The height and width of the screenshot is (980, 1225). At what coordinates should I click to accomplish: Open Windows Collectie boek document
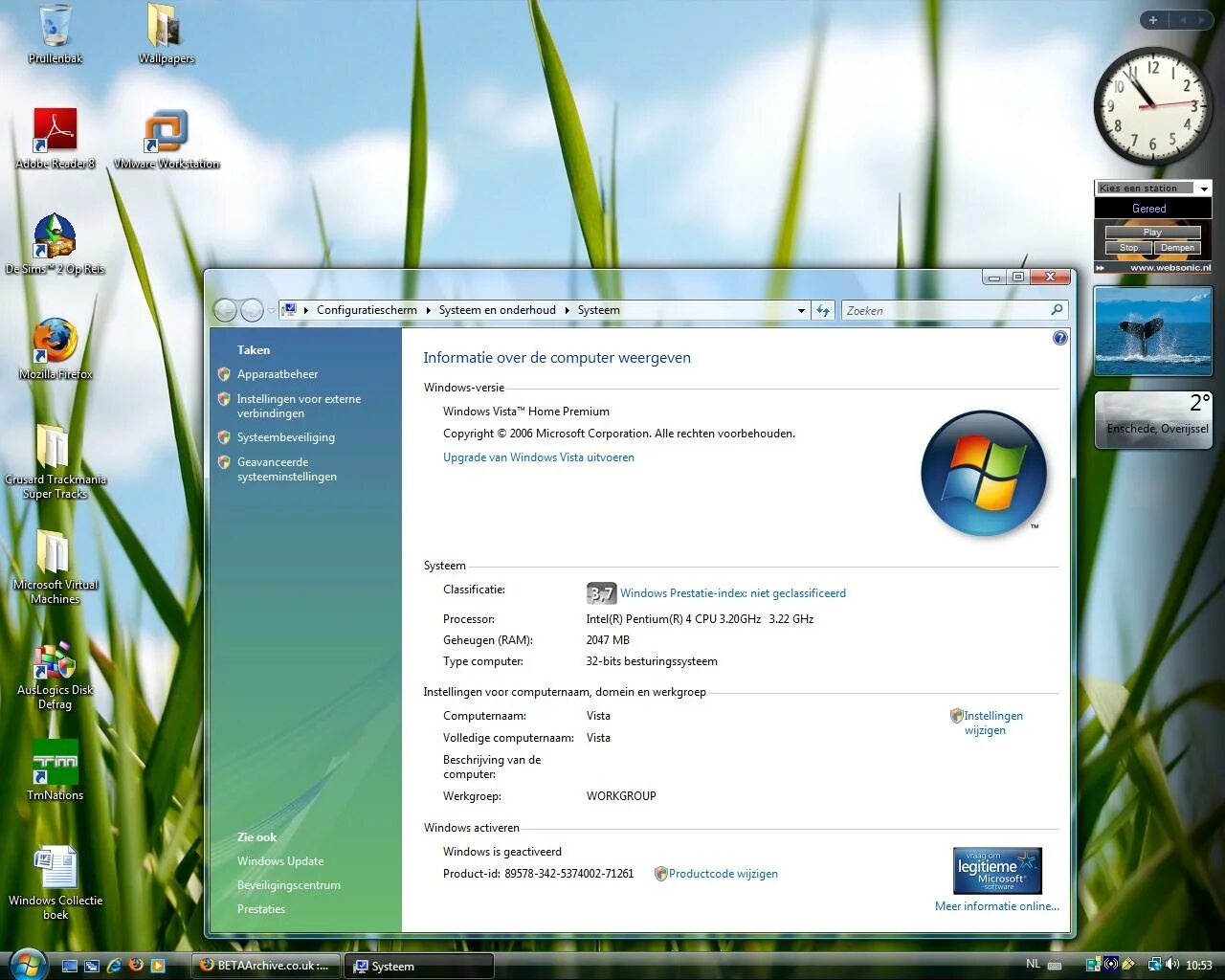(x=56, y=882)
